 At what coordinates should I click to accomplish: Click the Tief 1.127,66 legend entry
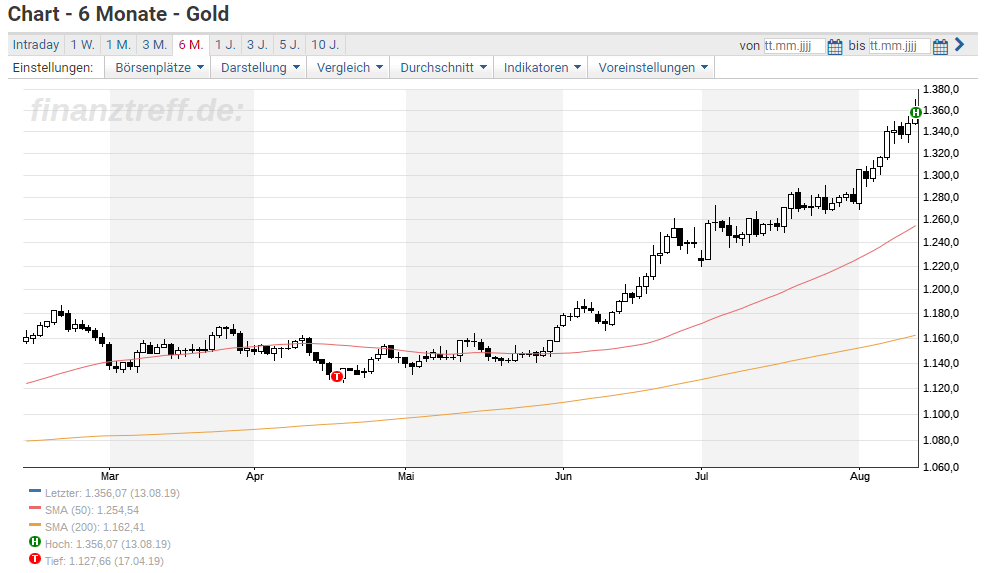pos(104,561)
